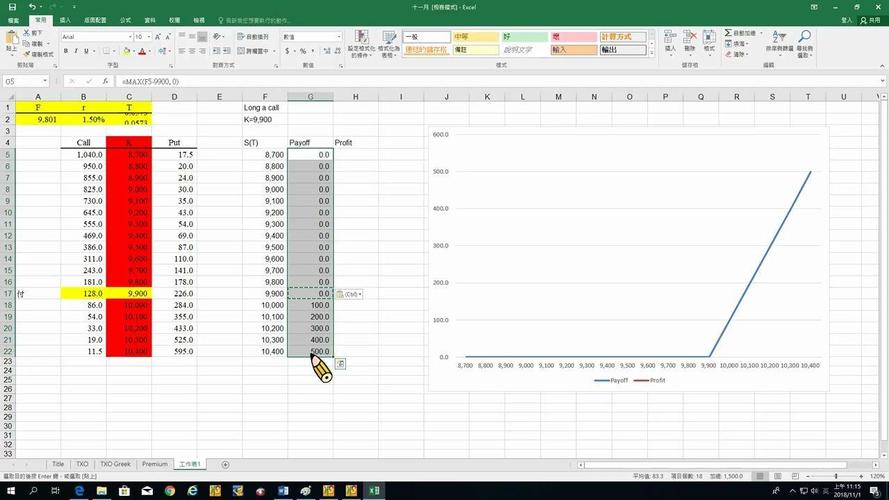This screenshot has height=500, width=889.
Task: Click the Paste Options (Ctrl) button
Action: coord(349,294)
